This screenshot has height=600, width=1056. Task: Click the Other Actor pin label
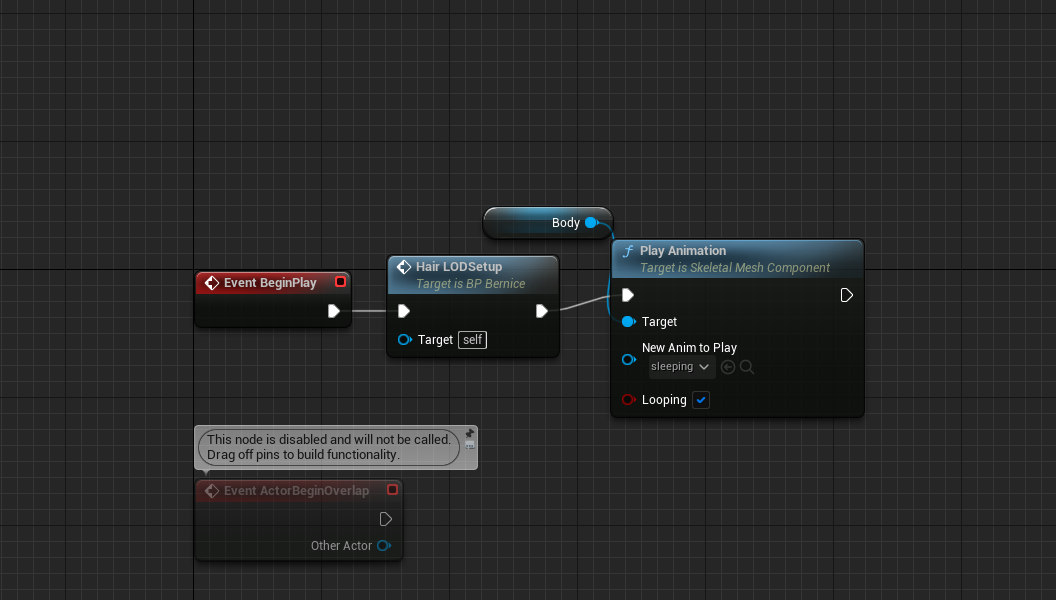341,545
